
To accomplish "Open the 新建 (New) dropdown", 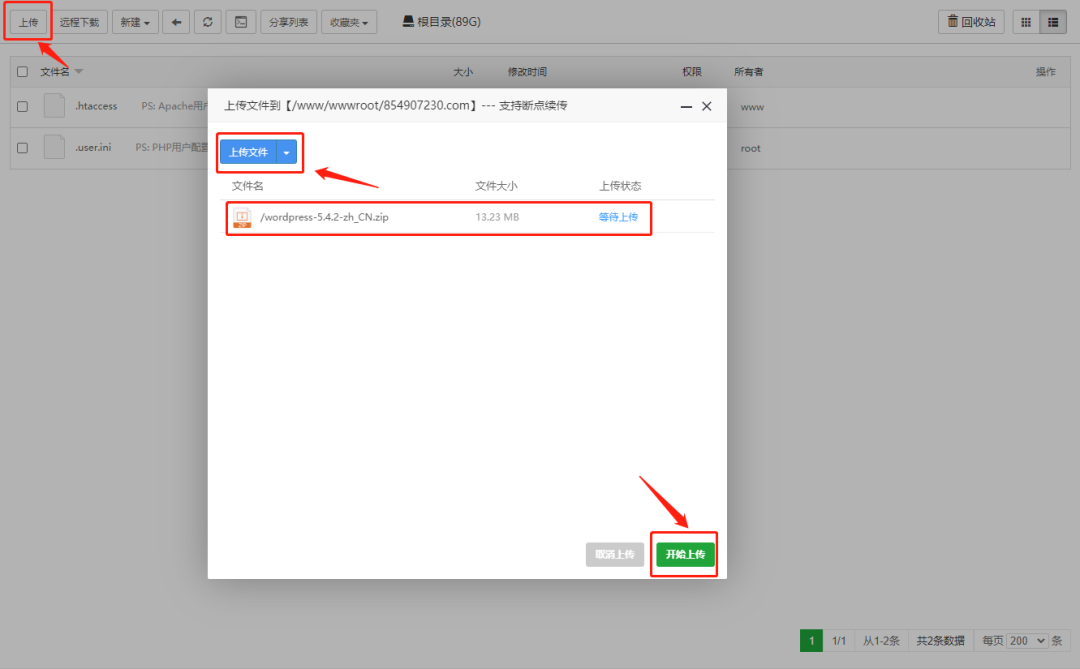I will (135, 22).
